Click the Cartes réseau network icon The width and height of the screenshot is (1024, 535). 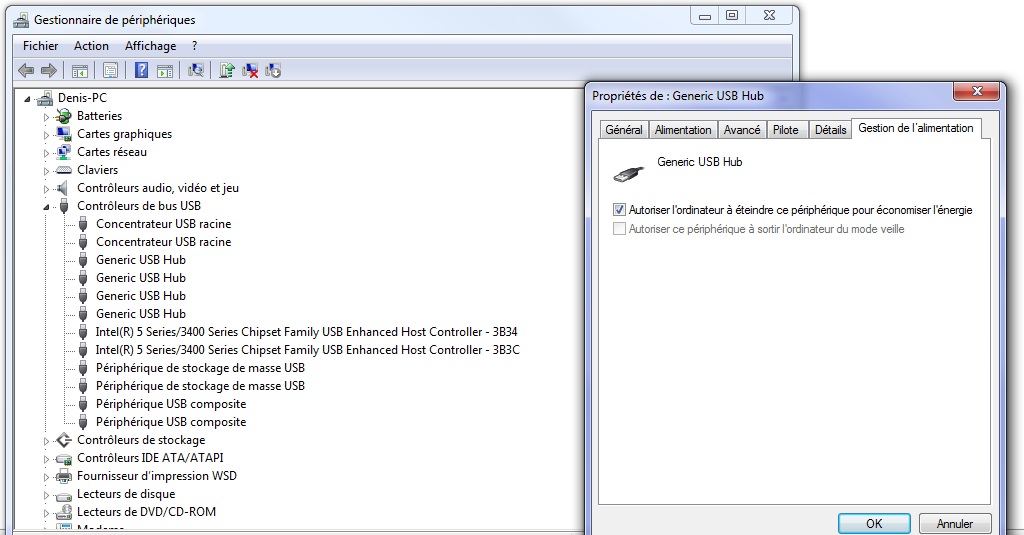click(63, 152)
